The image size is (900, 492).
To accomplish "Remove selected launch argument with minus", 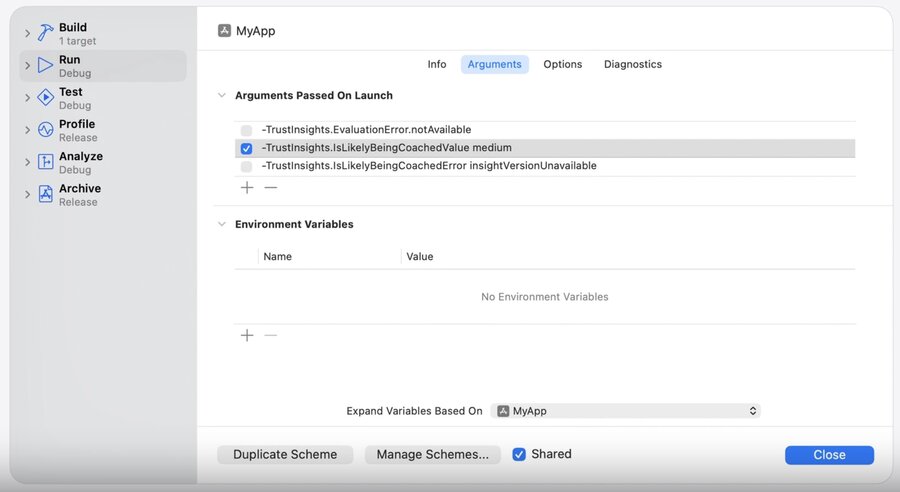I will tap(271, 188).
